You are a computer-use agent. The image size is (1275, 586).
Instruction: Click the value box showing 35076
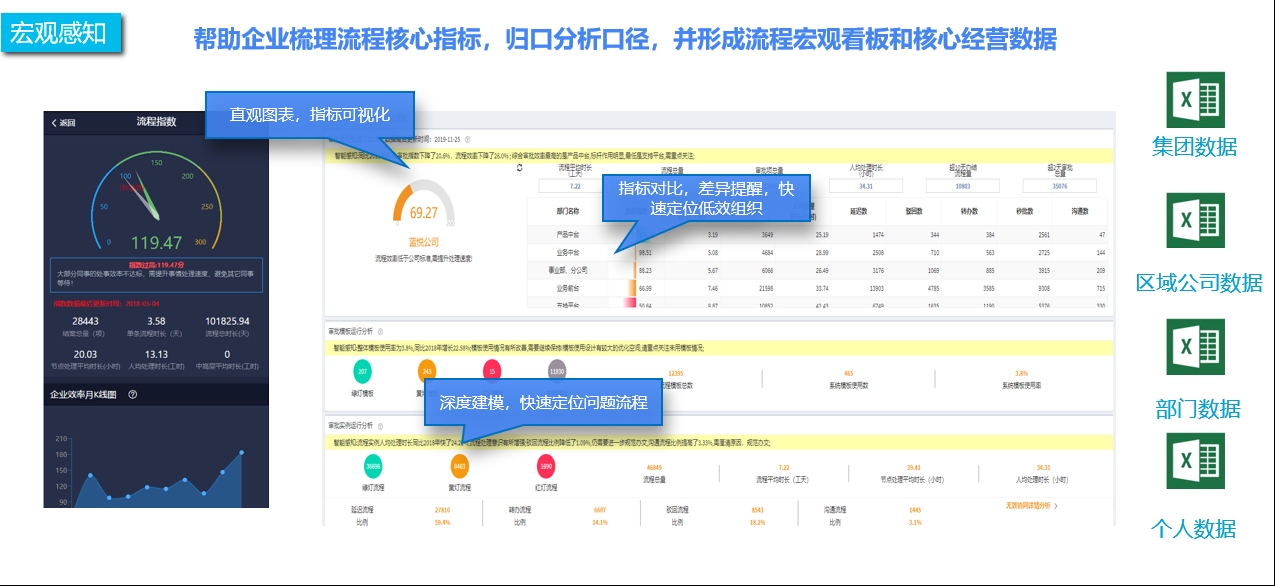click(x=1059, y=186)
